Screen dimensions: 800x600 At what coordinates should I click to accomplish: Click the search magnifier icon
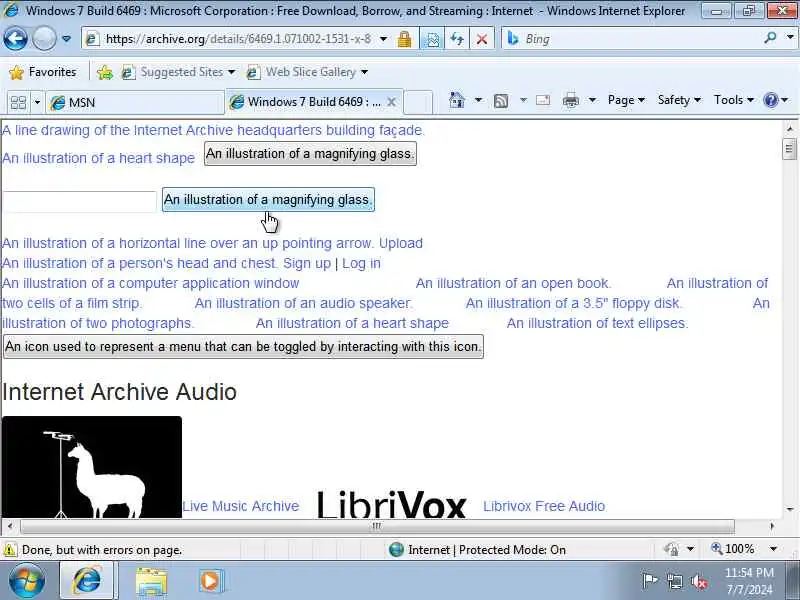(770, 37)
